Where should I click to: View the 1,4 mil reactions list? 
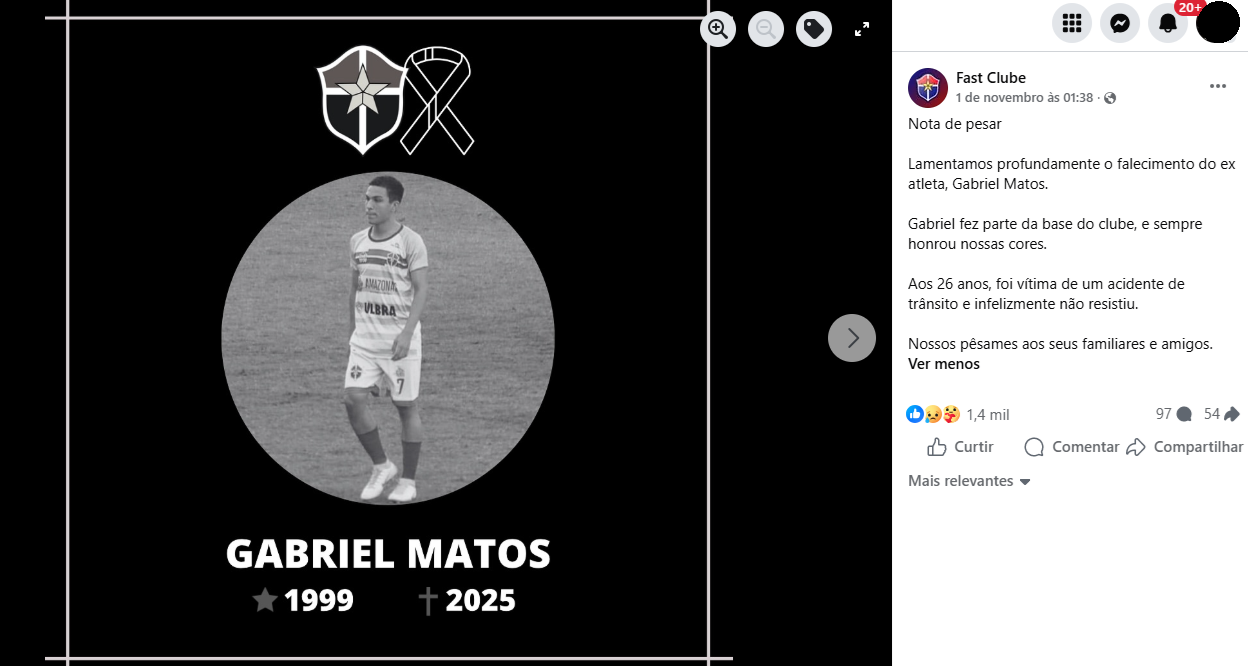pyautogui.click(x=987, y=415)
